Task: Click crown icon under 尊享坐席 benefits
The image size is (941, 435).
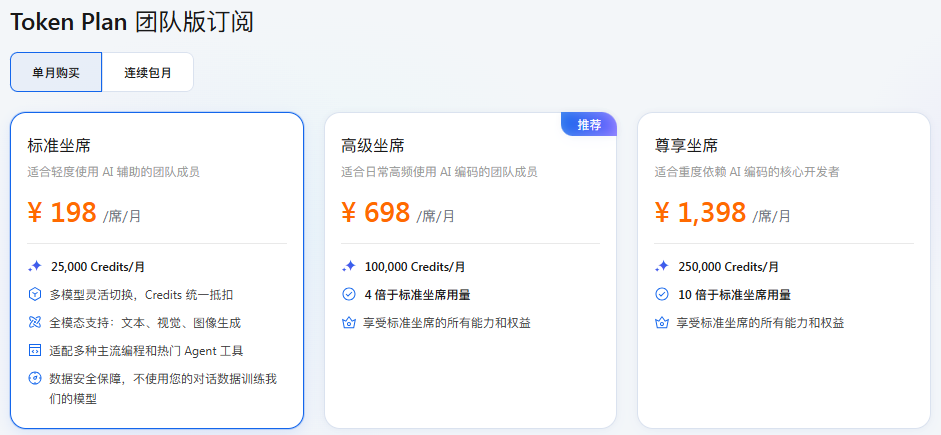Action: (662, 323)
